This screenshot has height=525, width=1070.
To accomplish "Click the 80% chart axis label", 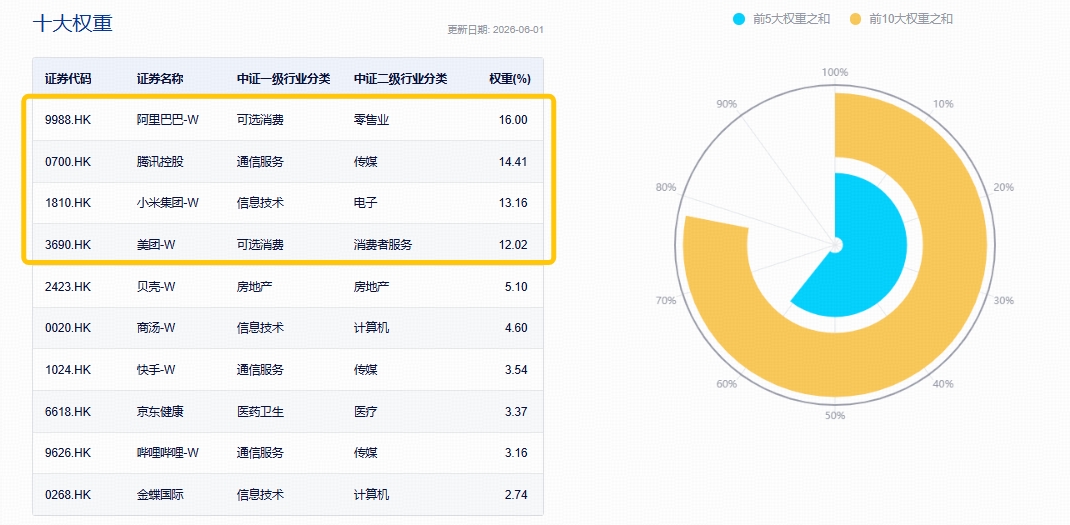I will (666, 188).
